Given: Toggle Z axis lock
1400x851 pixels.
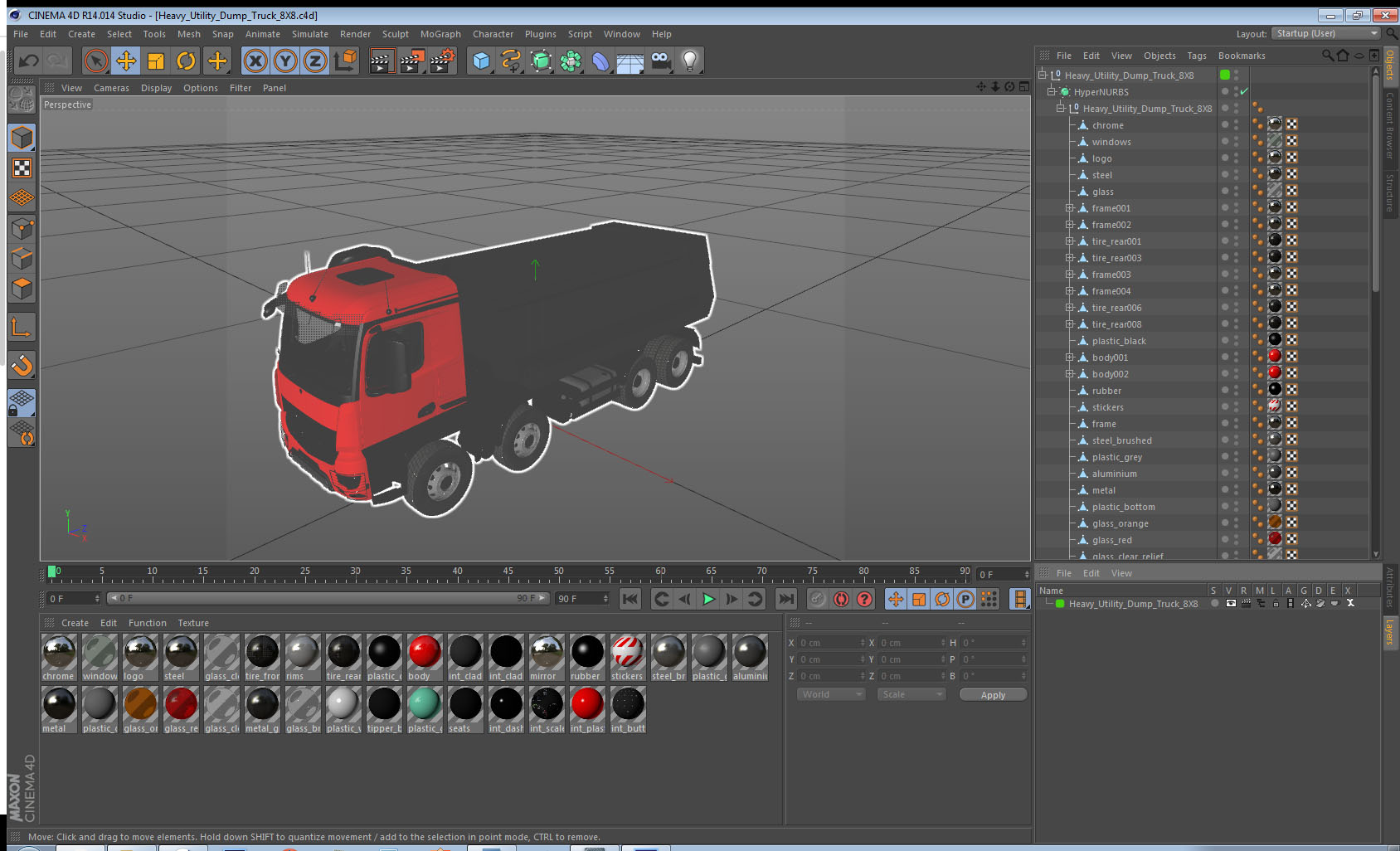Looking at the screenshot, I should [x=315, y=61].
